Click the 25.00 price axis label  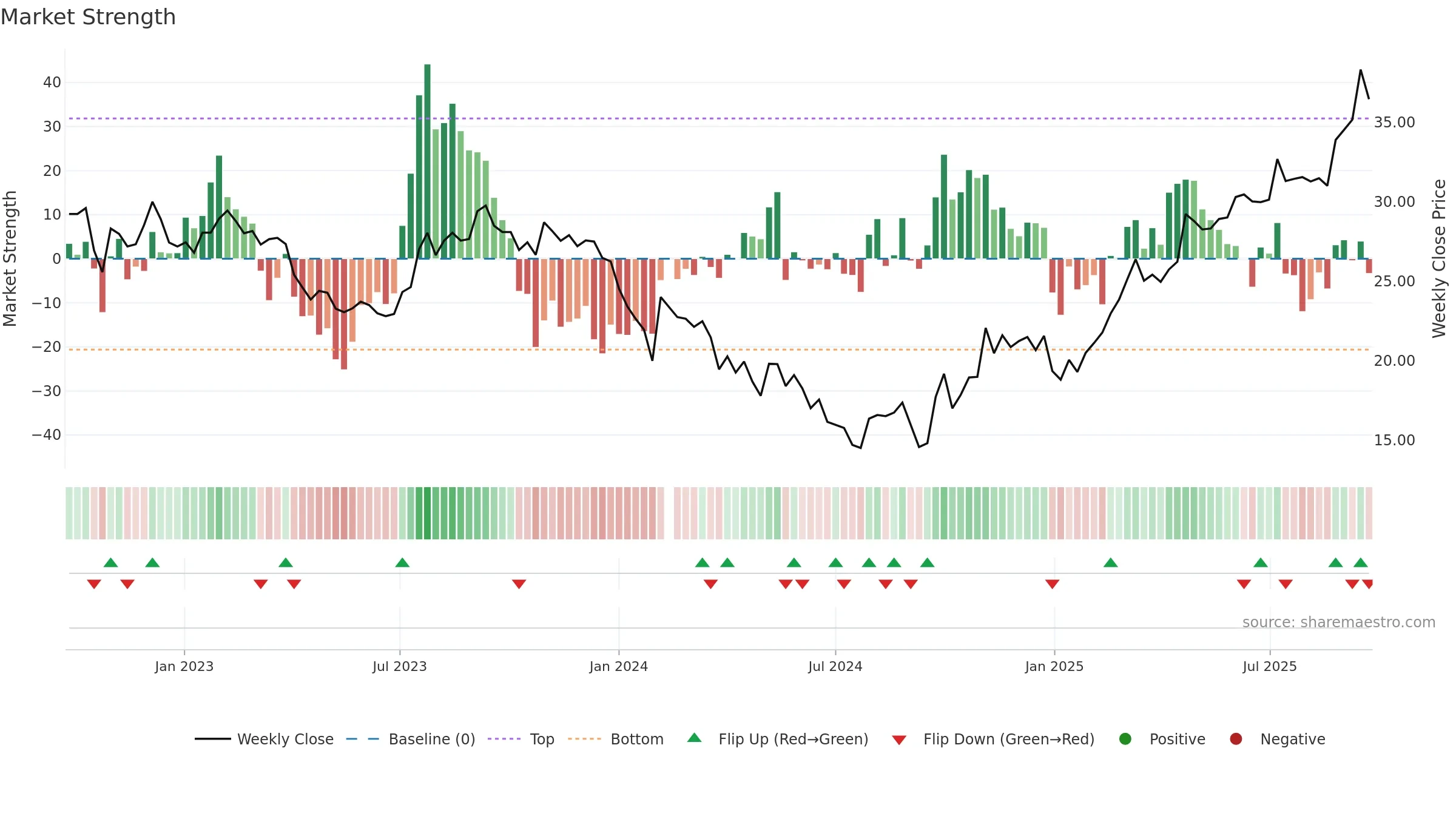(x=1394, y=281)
